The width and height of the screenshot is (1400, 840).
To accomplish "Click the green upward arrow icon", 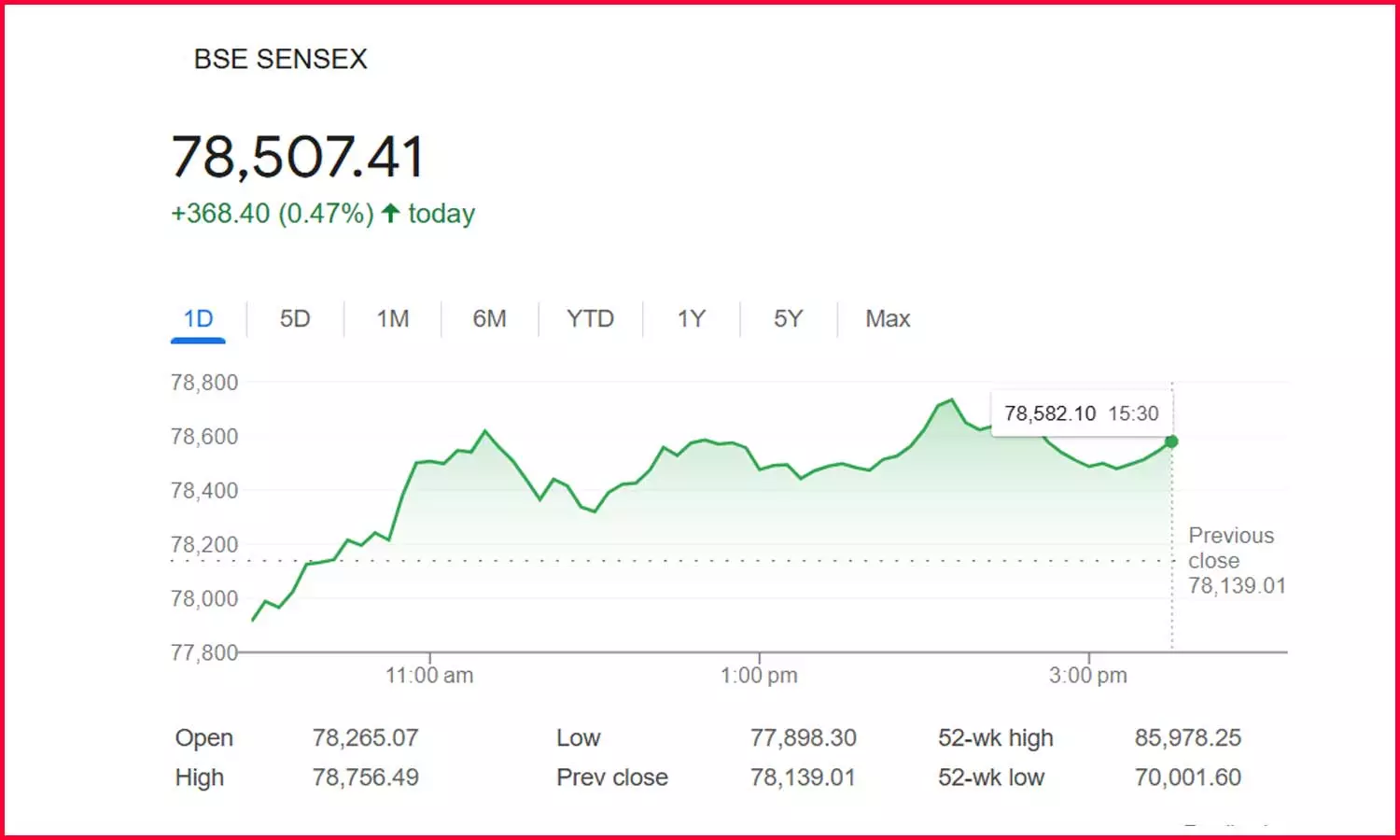I will click(391, 214).
